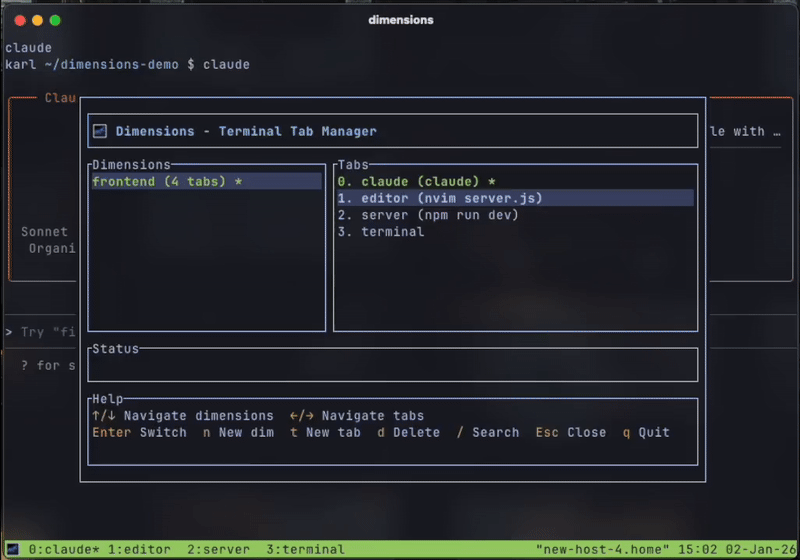Click the tmux session icon in status bar
Screen dimensions: 800x560
[x=12, y=549]
